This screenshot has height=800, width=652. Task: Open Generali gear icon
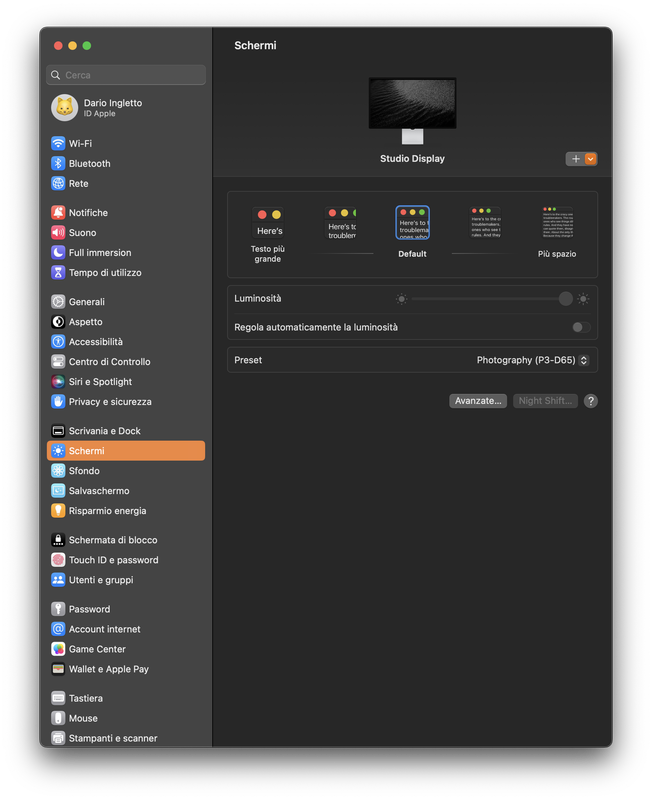point(58,302)
